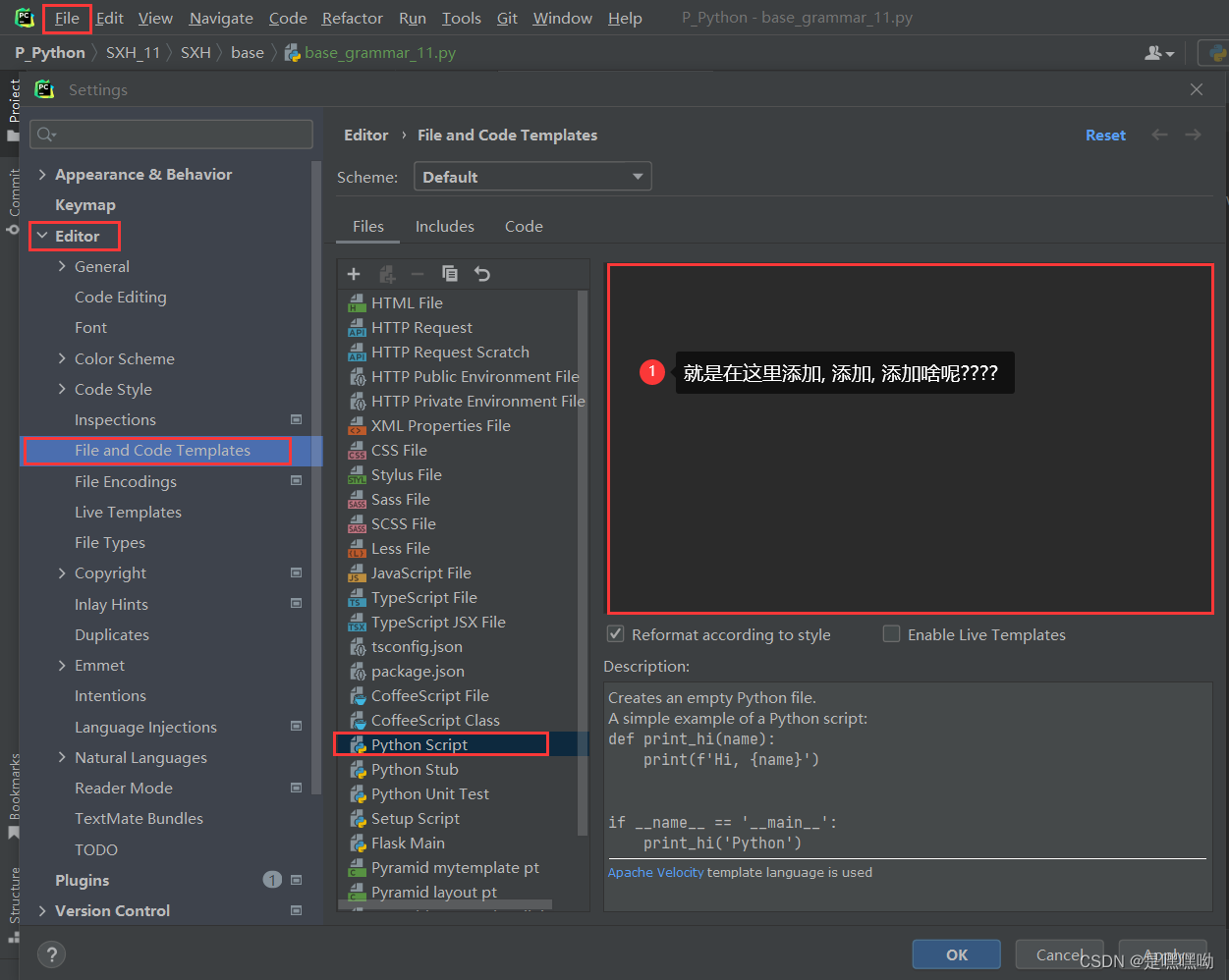Viewport: 1229px width, 980px height.
Task: Expand the Copyright subsection
Action: (x=62, y=572)
